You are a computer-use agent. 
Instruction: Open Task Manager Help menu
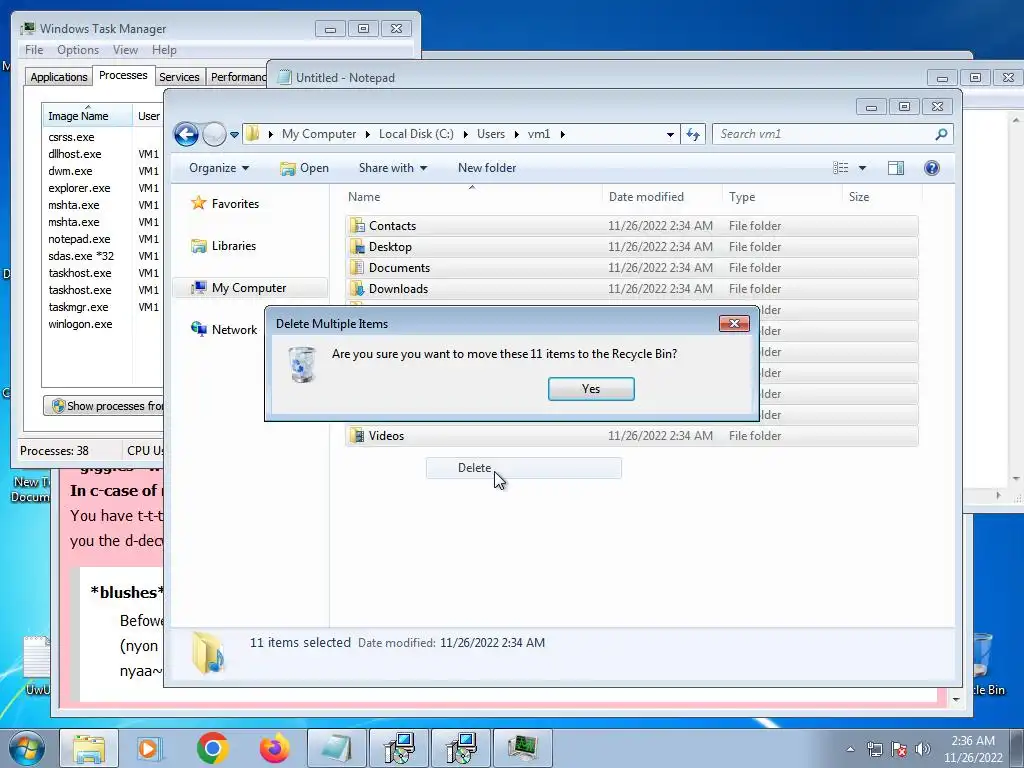(164, 50)
